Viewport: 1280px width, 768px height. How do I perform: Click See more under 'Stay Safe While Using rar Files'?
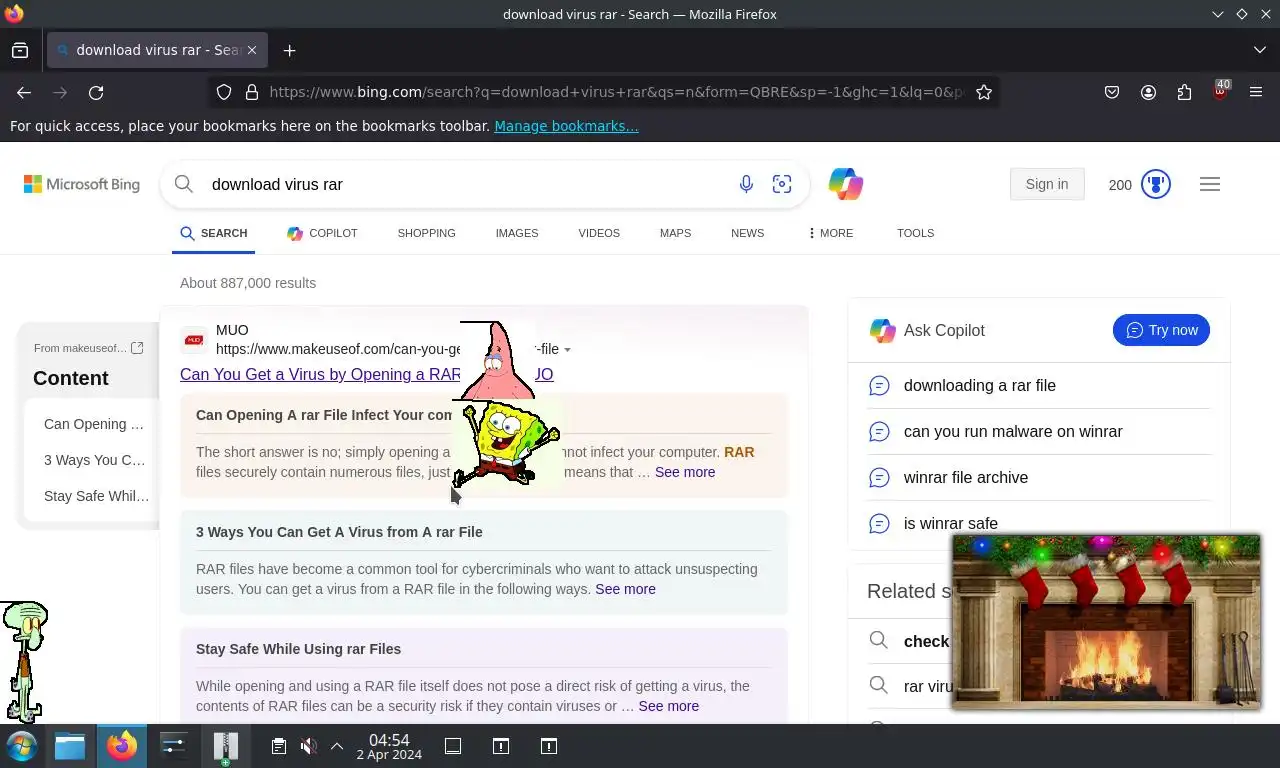click(668, 706)
